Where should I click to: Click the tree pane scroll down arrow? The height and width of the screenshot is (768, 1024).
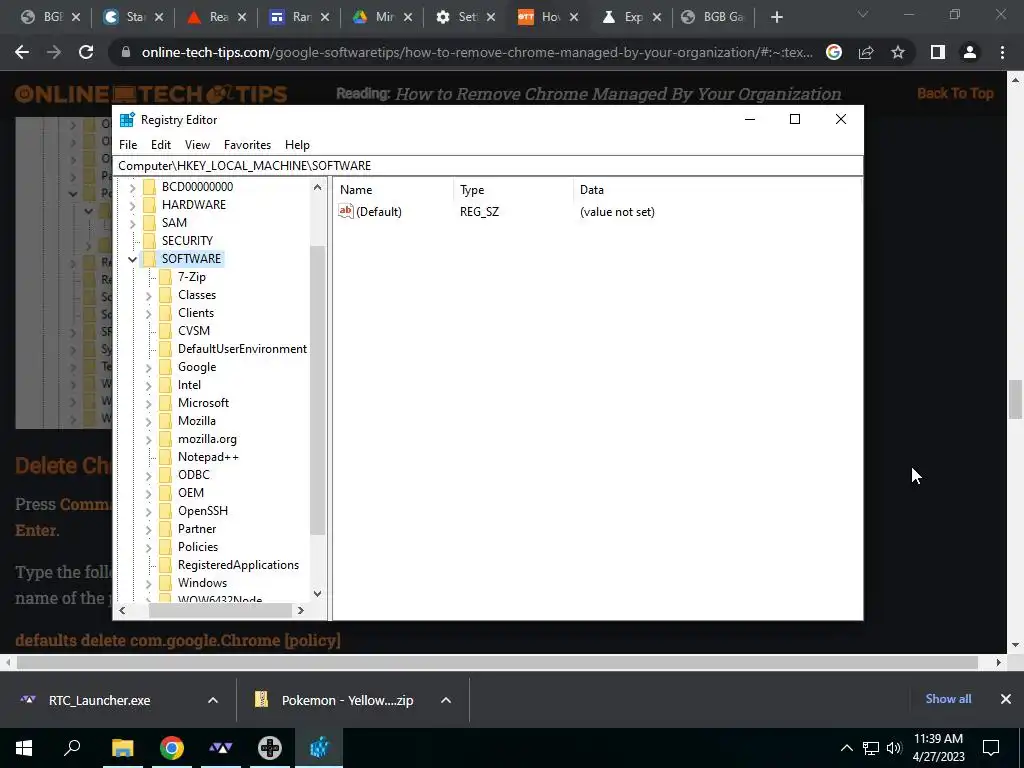pos(317,594)
